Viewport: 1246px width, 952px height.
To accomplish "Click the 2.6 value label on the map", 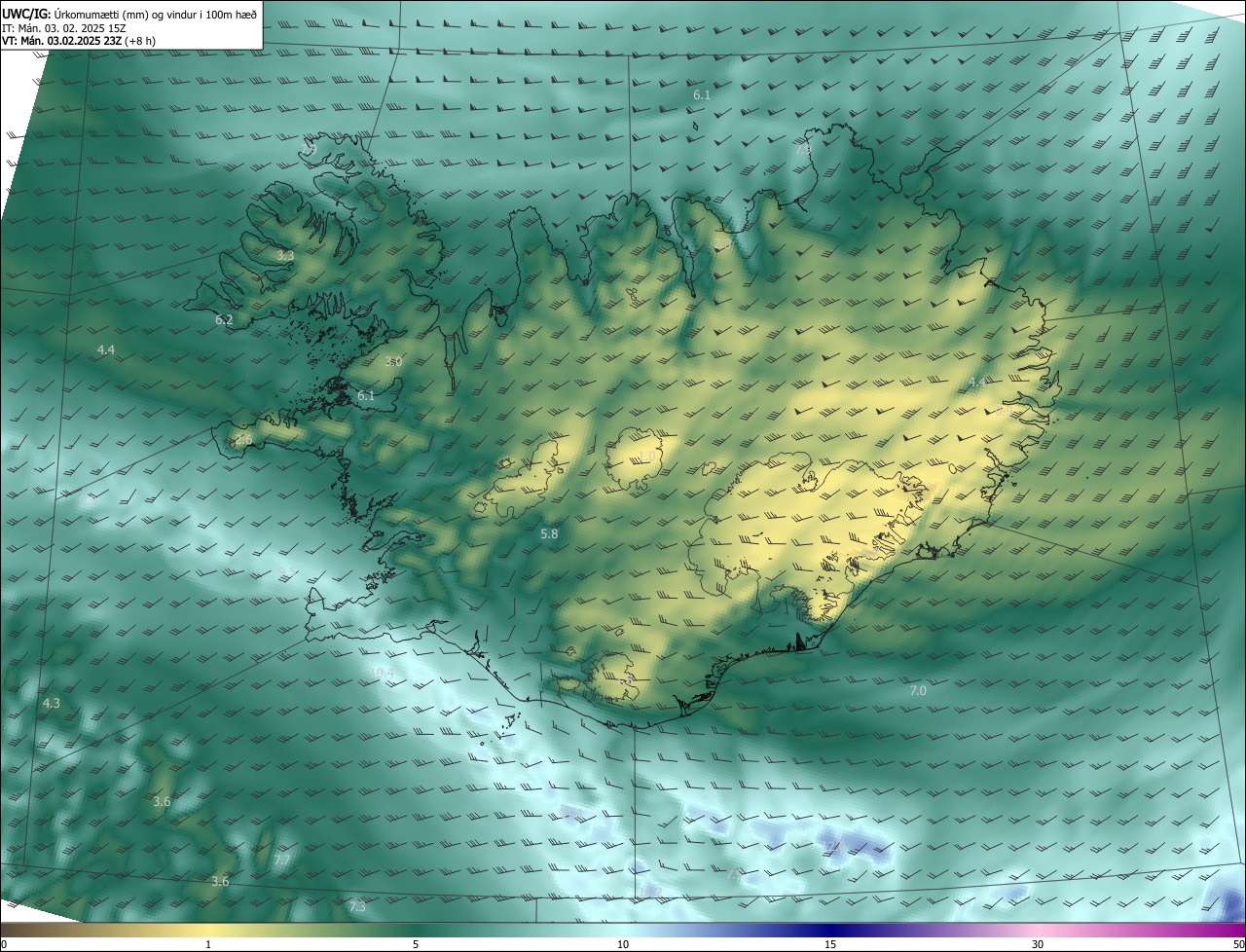I will (243, 440).
